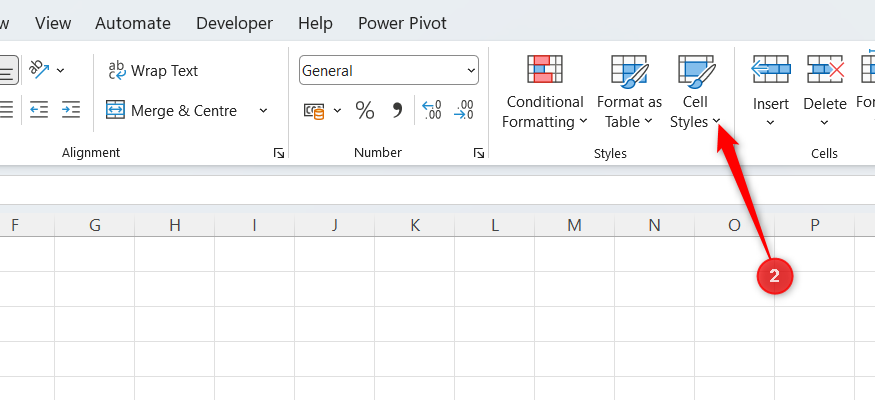Screen dimensions: 875x400
Task: Expand the Delete dropdown arrow
Action: click(x=825, y=123)
